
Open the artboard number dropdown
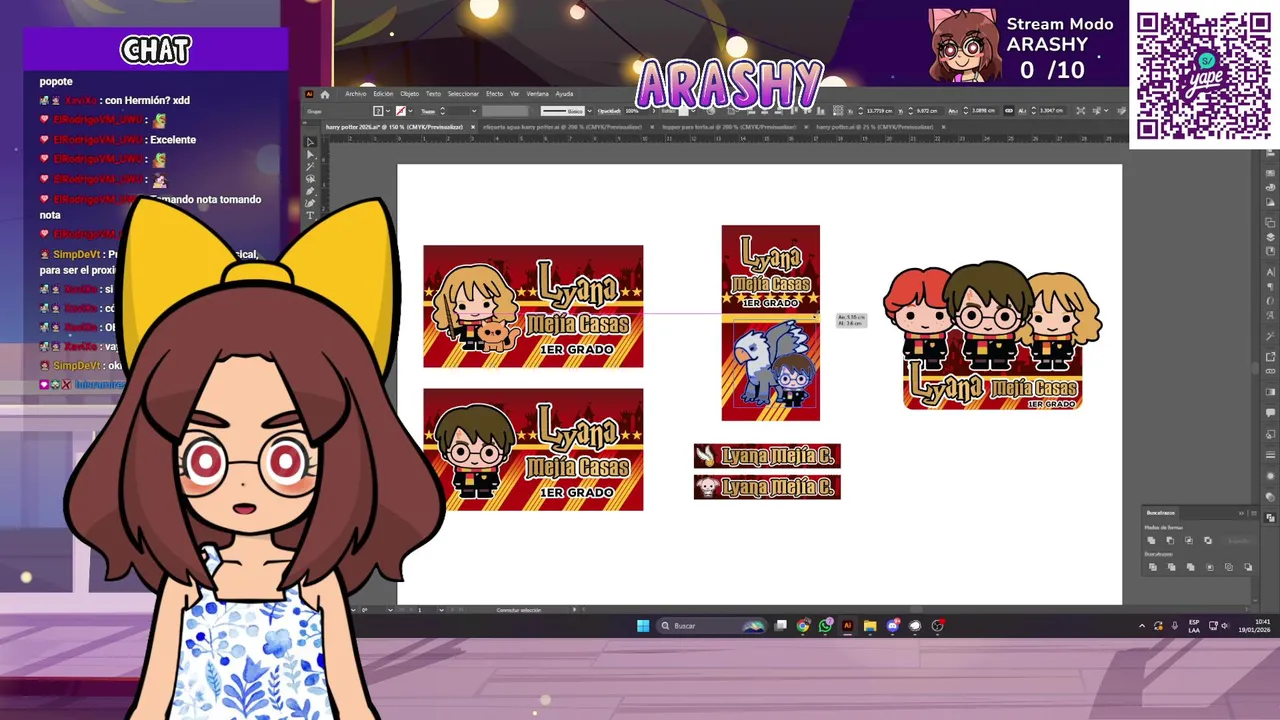click(x=442, y=610)
